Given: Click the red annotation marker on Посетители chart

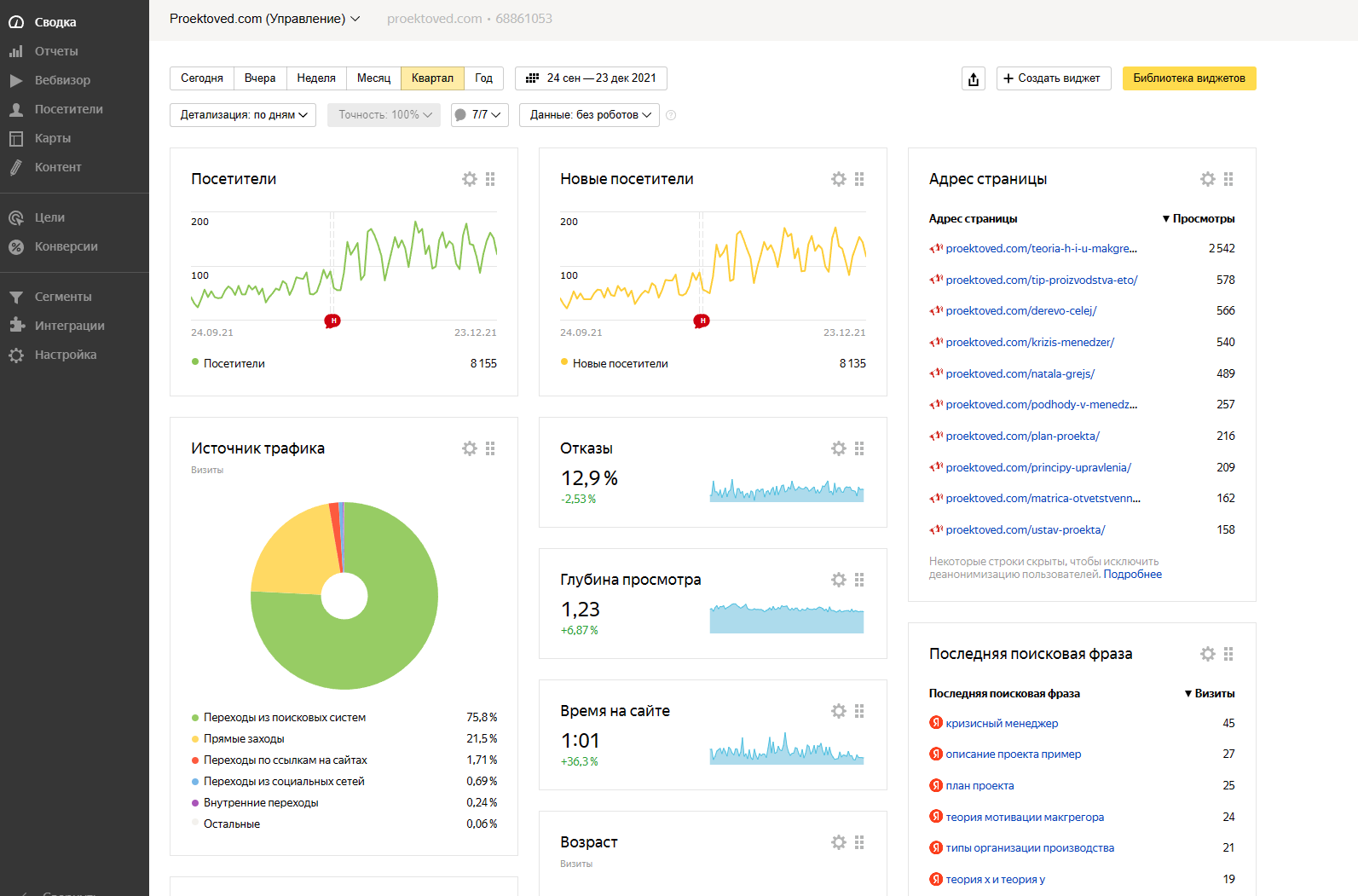Looking at the screenshot, I should (332, 321).
